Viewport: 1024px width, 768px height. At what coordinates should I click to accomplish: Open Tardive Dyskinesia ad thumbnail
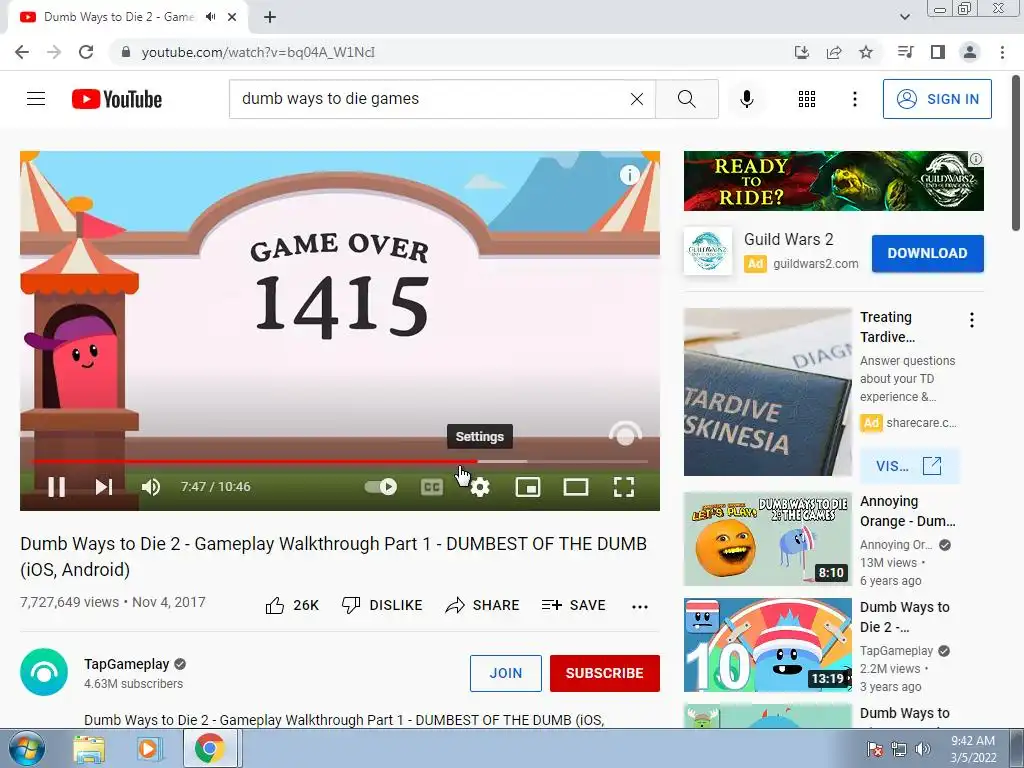pyautogui.click(x=767, y=392)
